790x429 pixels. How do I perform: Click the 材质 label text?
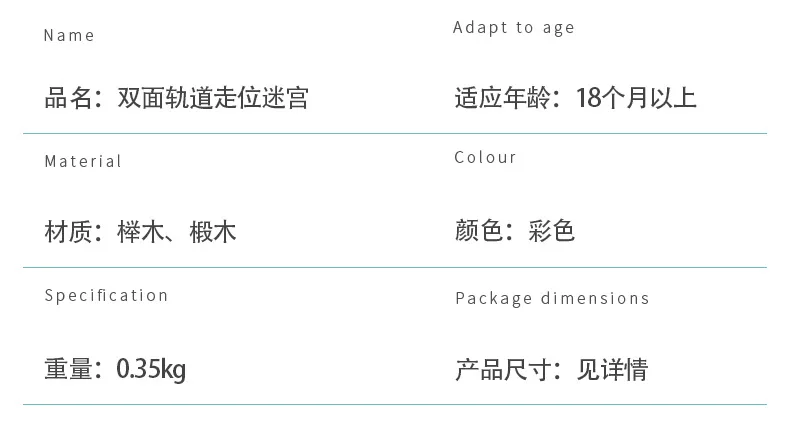(68, 232)
